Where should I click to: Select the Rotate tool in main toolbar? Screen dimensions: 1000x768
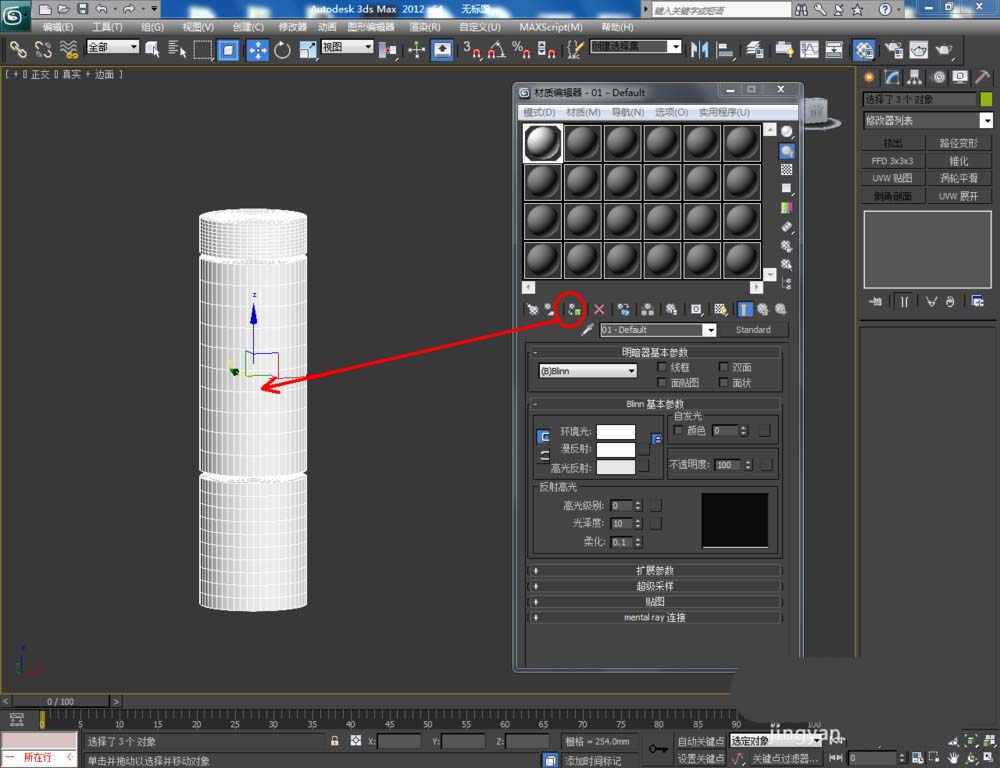pyautogui.click(x=282, y=50)
